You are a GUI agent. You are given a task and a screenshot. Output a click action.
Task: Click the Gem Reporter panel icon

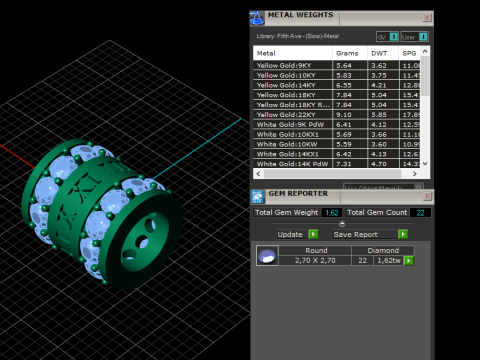click(257, 197)
